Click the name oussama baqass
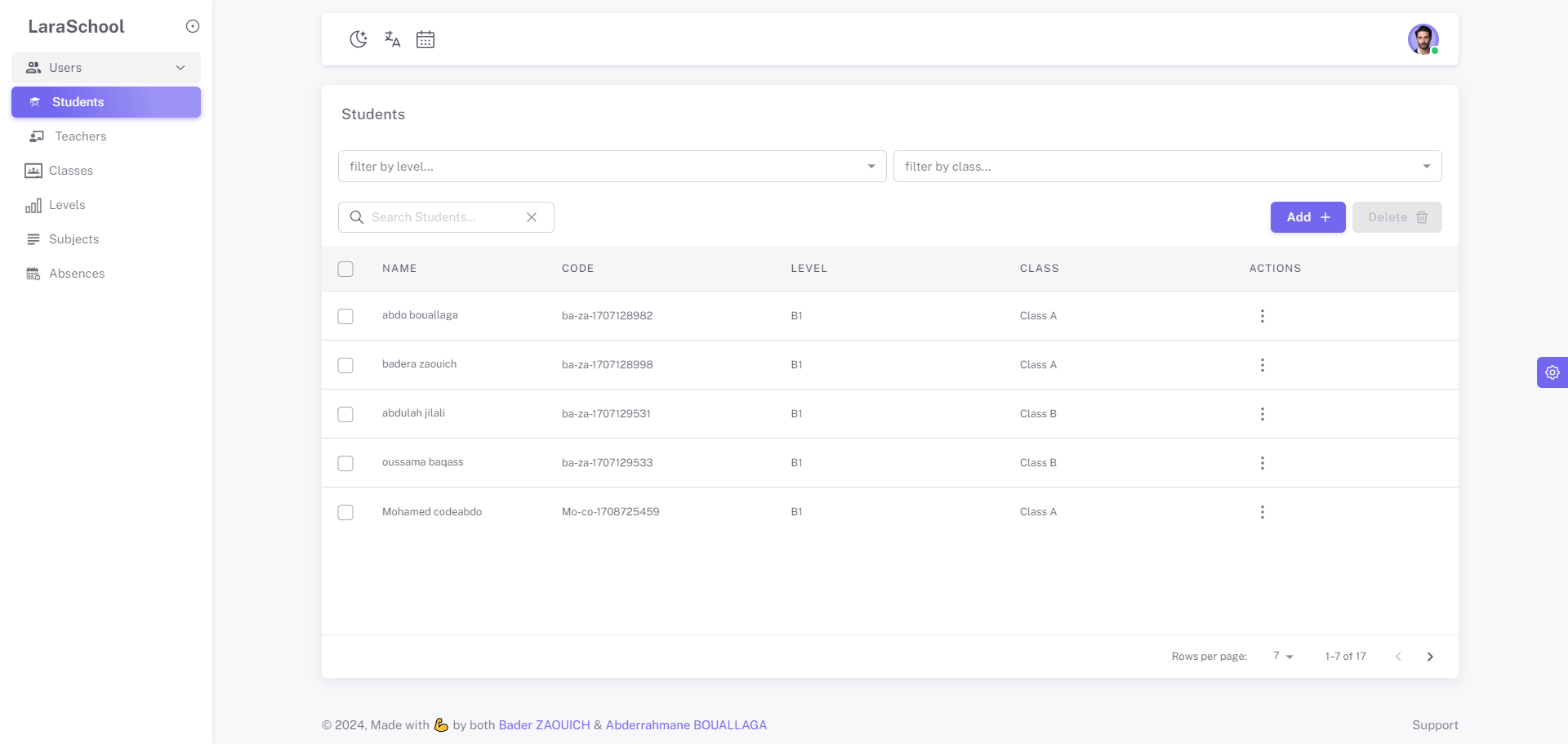This screenshot has width=1568, height=744. 422,462
